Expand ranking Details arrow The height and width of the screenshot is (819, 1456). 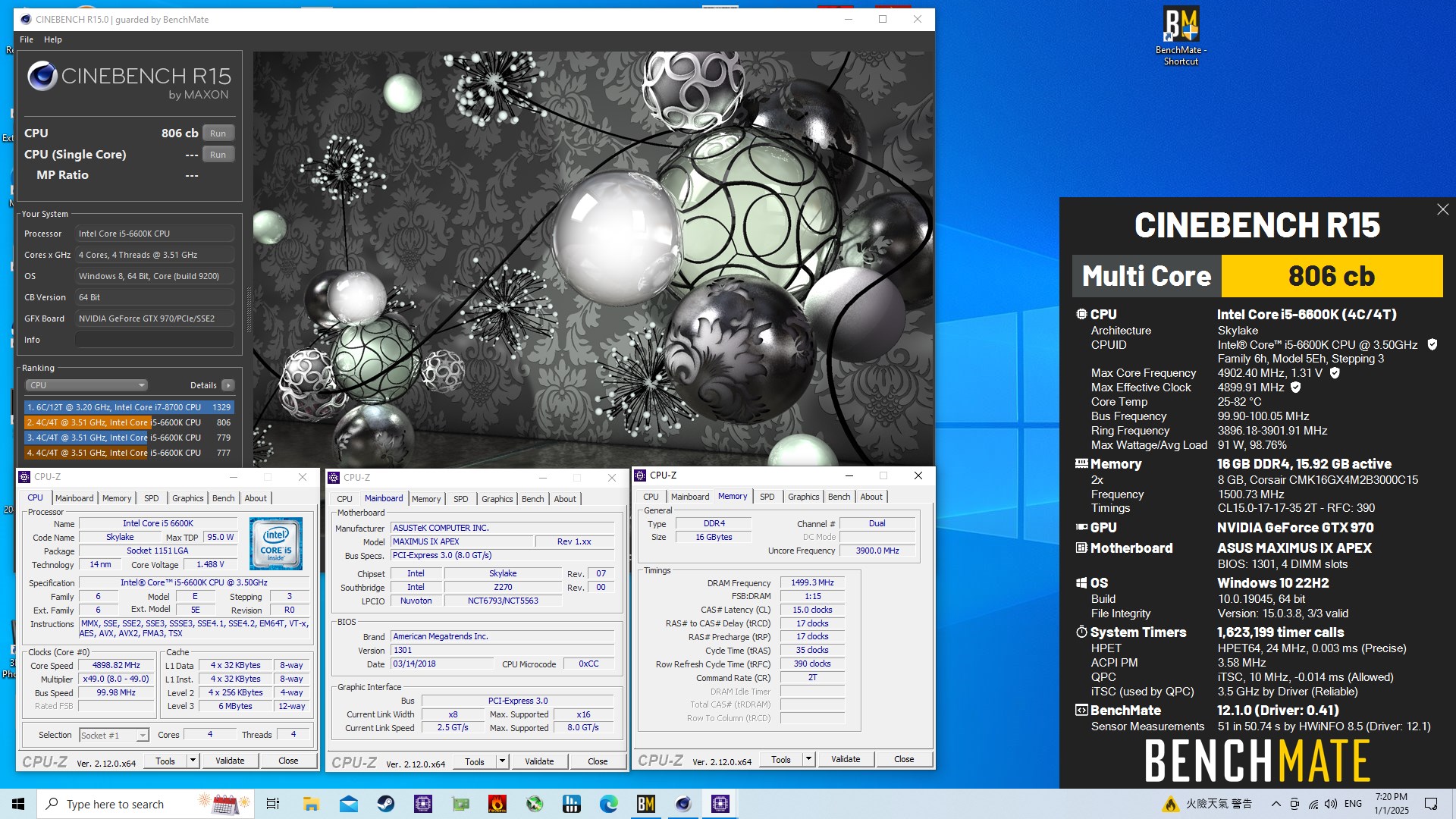pos(227,385)
